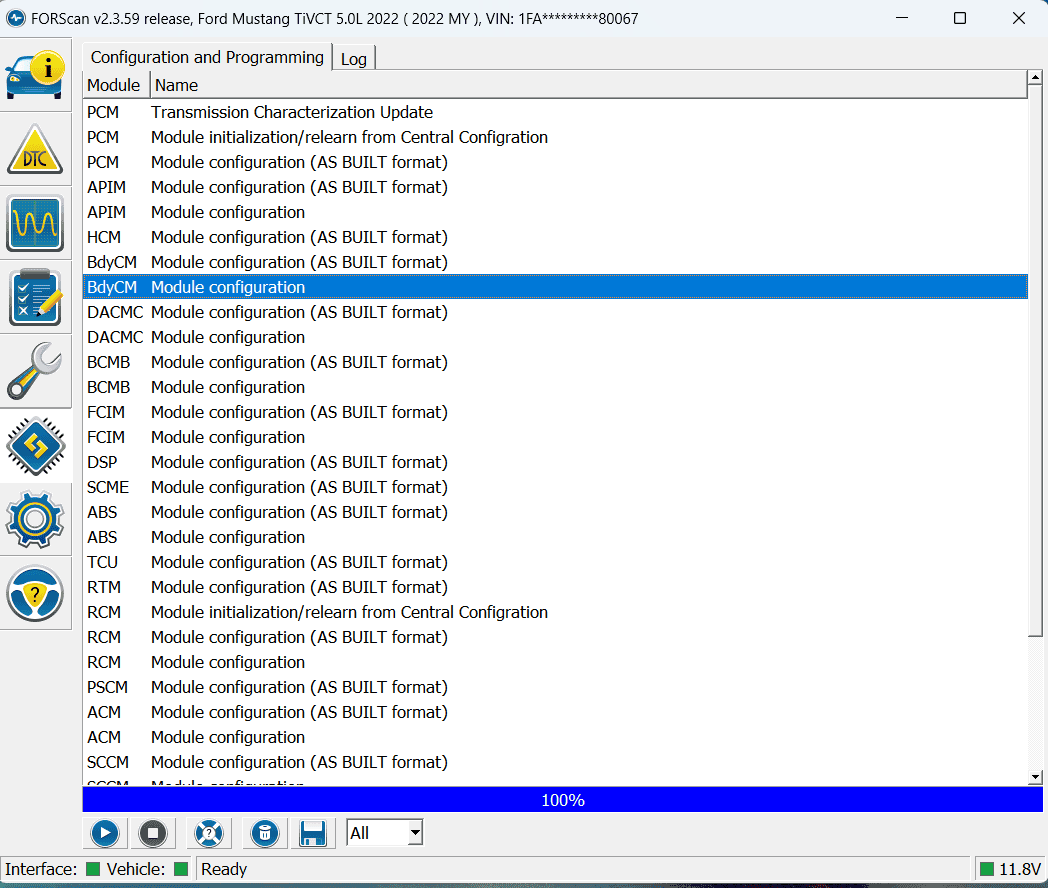Screen dimensions: 1048x888
Task: Open the DTC trouble codes section
Action: coord(35,149)
